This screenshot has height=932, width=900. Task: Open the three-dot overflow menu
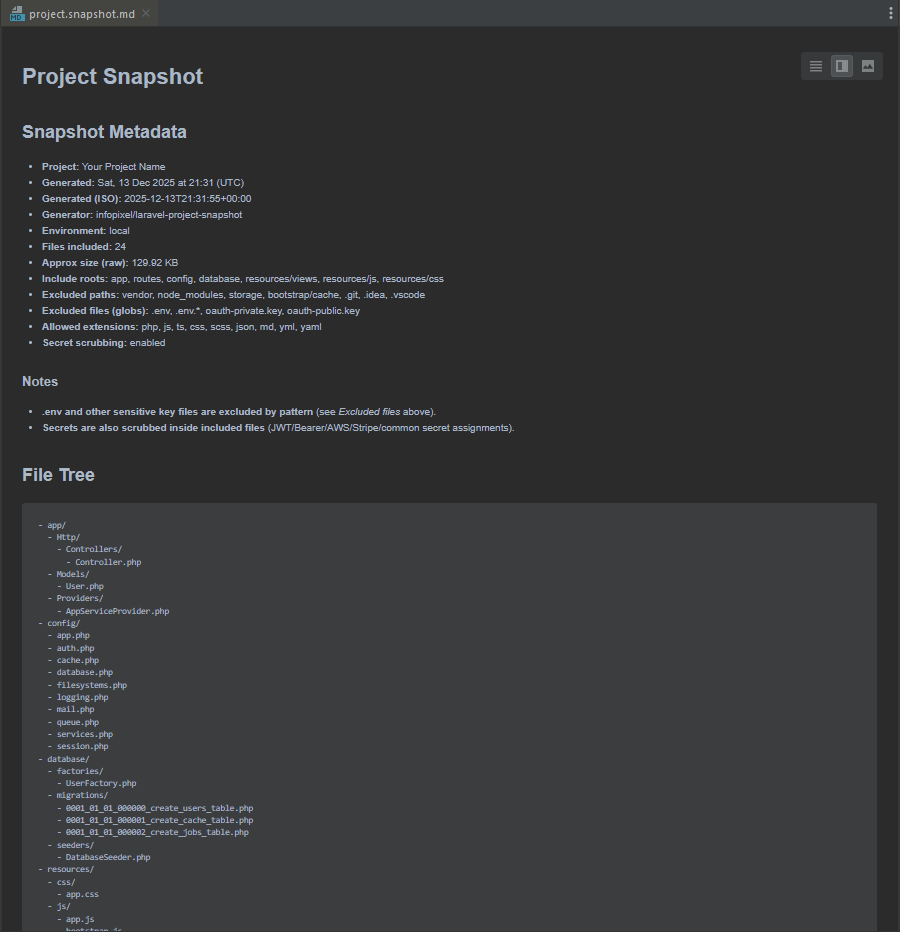889,12
